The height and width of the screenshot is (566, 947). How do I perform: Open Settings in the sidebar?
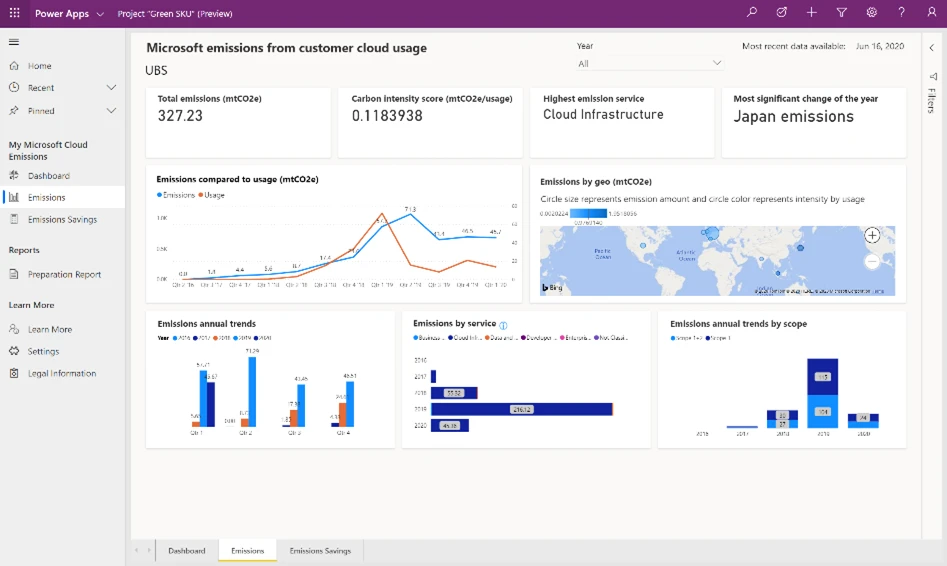[43, 351]
